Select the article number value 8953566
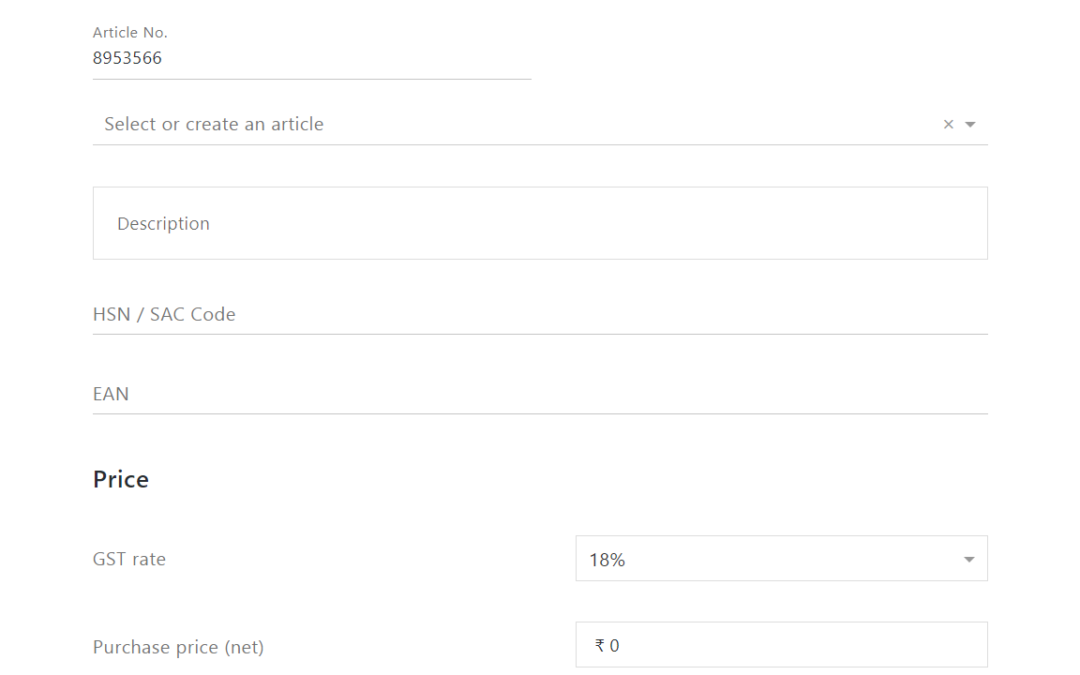Screen dimensions: 1080x675 [127, 59]
